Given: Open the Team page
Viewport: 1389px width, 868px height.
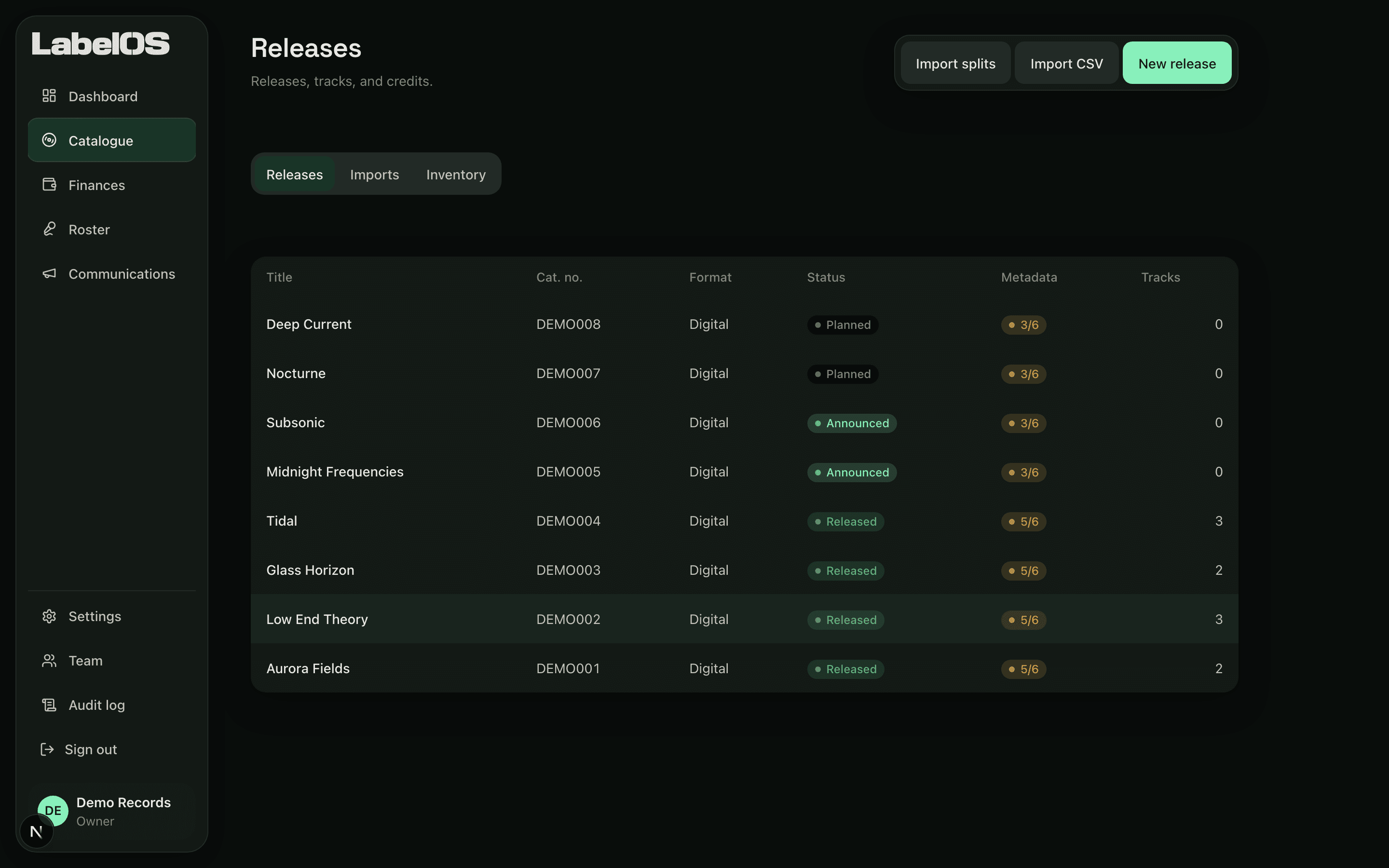Looking at the screenshot, I should coord(112,661).
